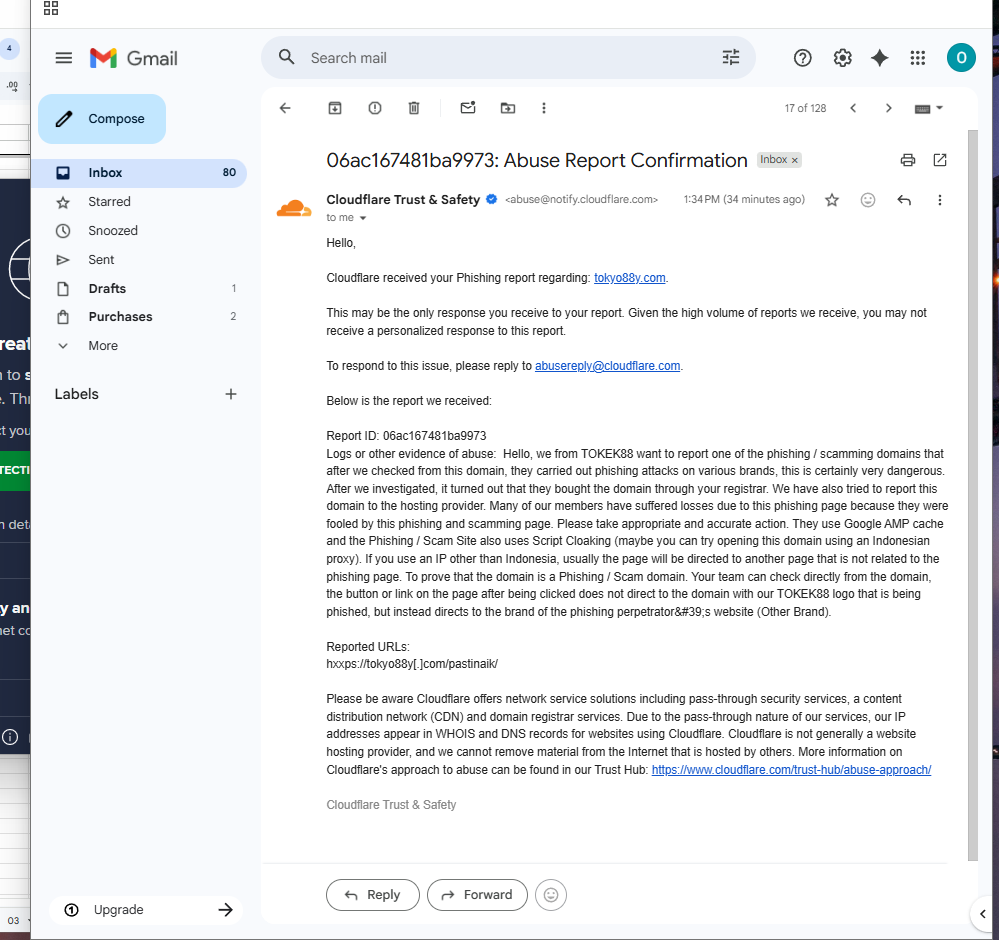Add emoji reaction in message header

pos(868,200)
